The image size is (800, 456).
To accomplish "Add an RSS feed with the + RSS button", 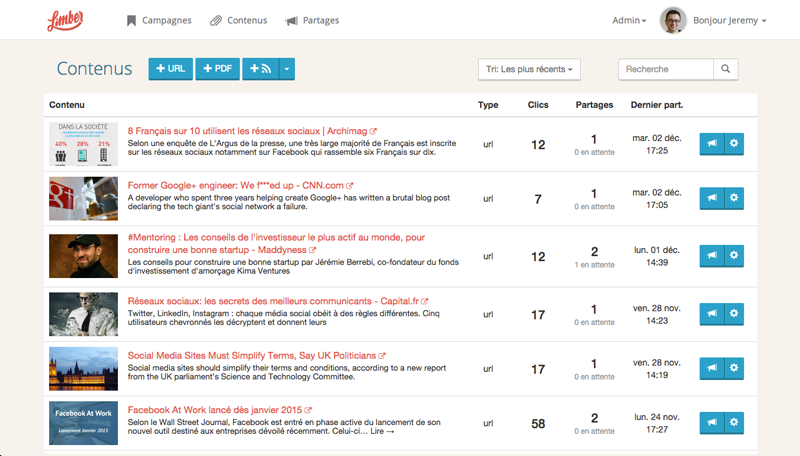I will click(x=261, y=69).
